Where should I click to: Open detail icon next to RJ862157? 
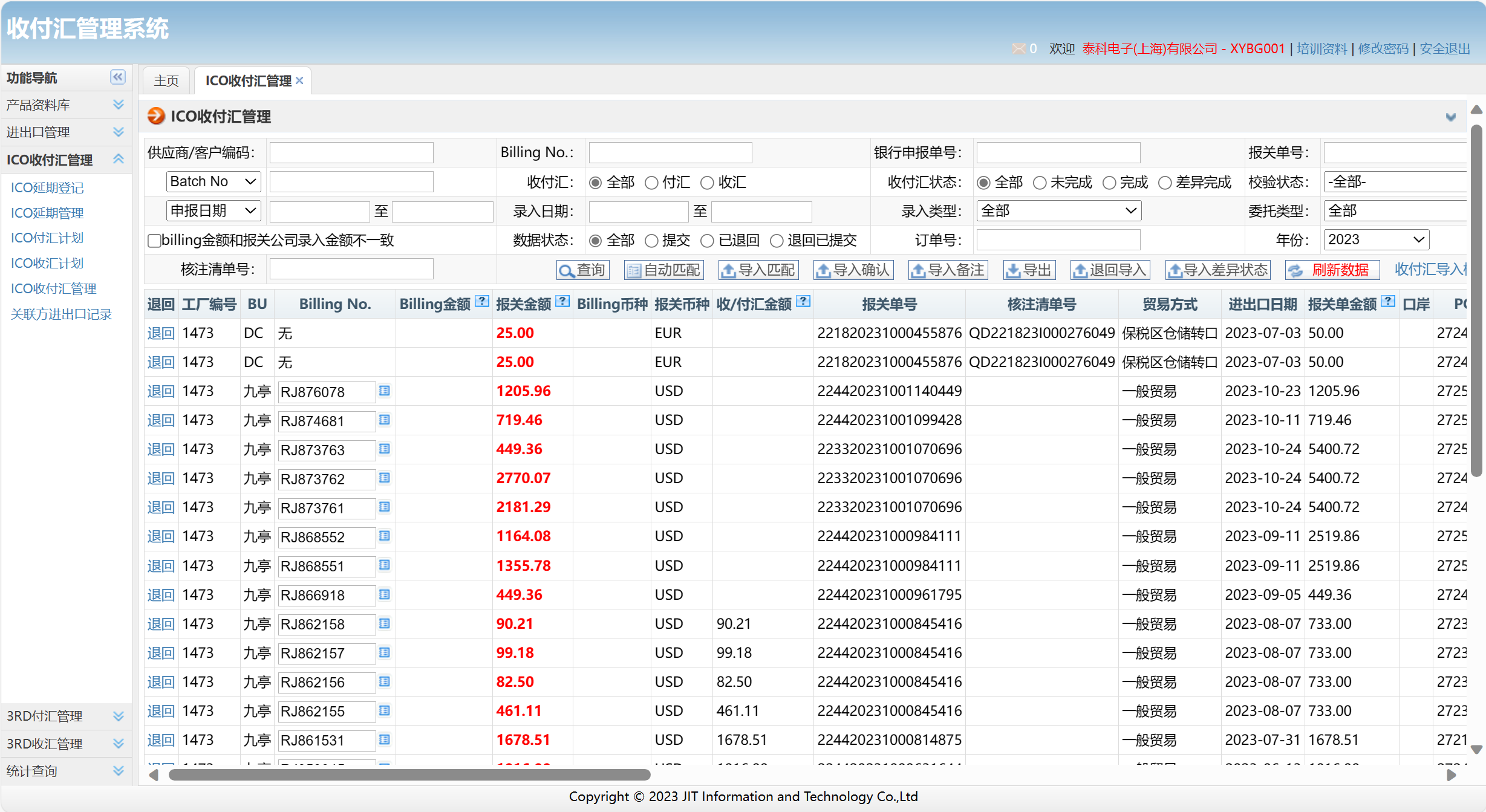[x=384, y=653]
